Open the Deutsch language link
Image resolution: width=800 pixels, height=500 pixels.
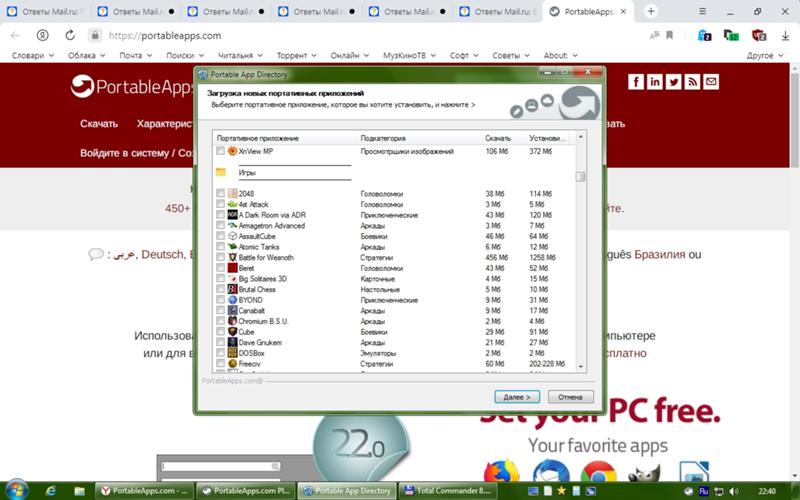(162, 254)
